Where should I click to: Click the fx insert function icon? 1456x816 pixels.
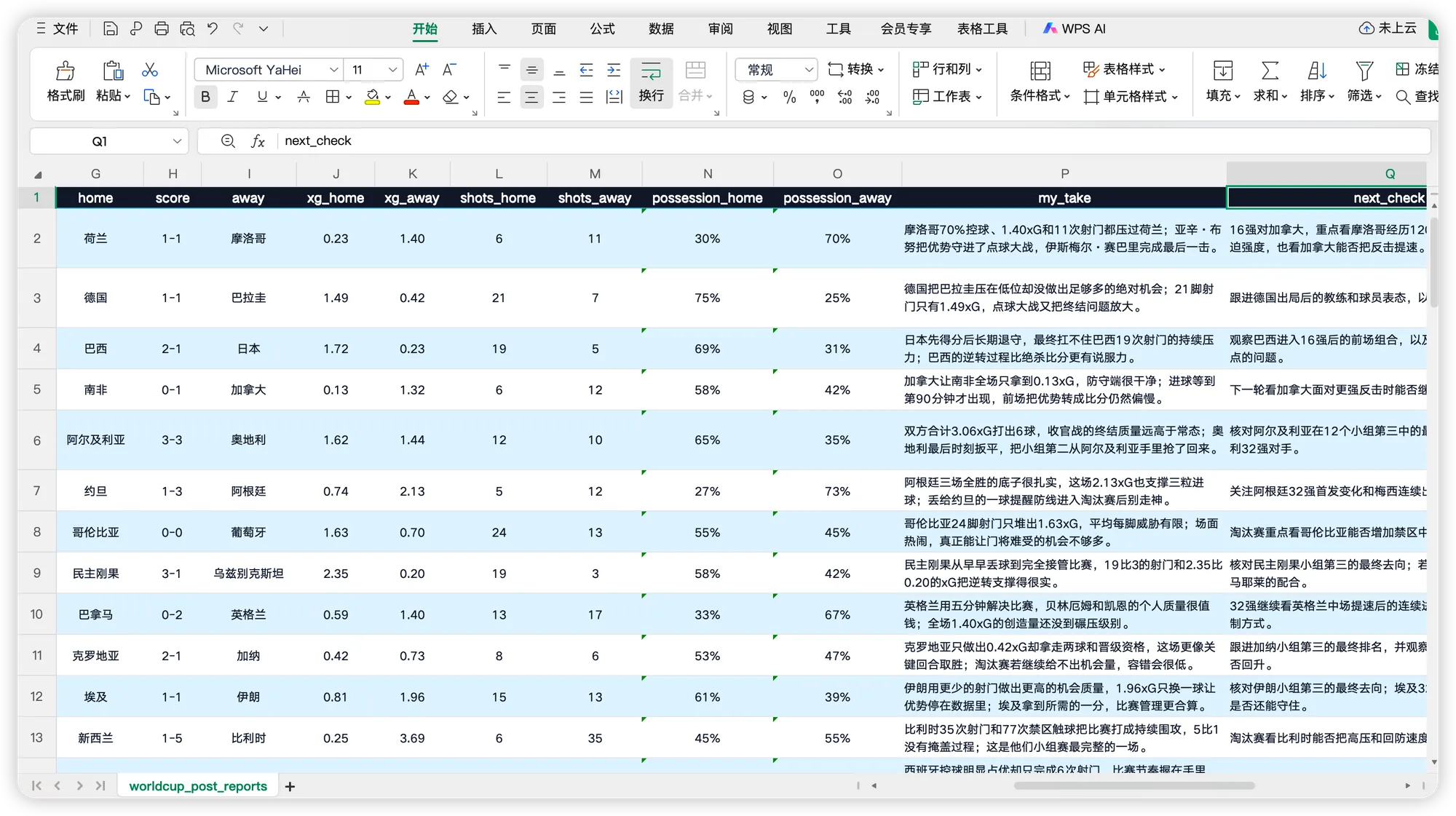tap(258, 141)
